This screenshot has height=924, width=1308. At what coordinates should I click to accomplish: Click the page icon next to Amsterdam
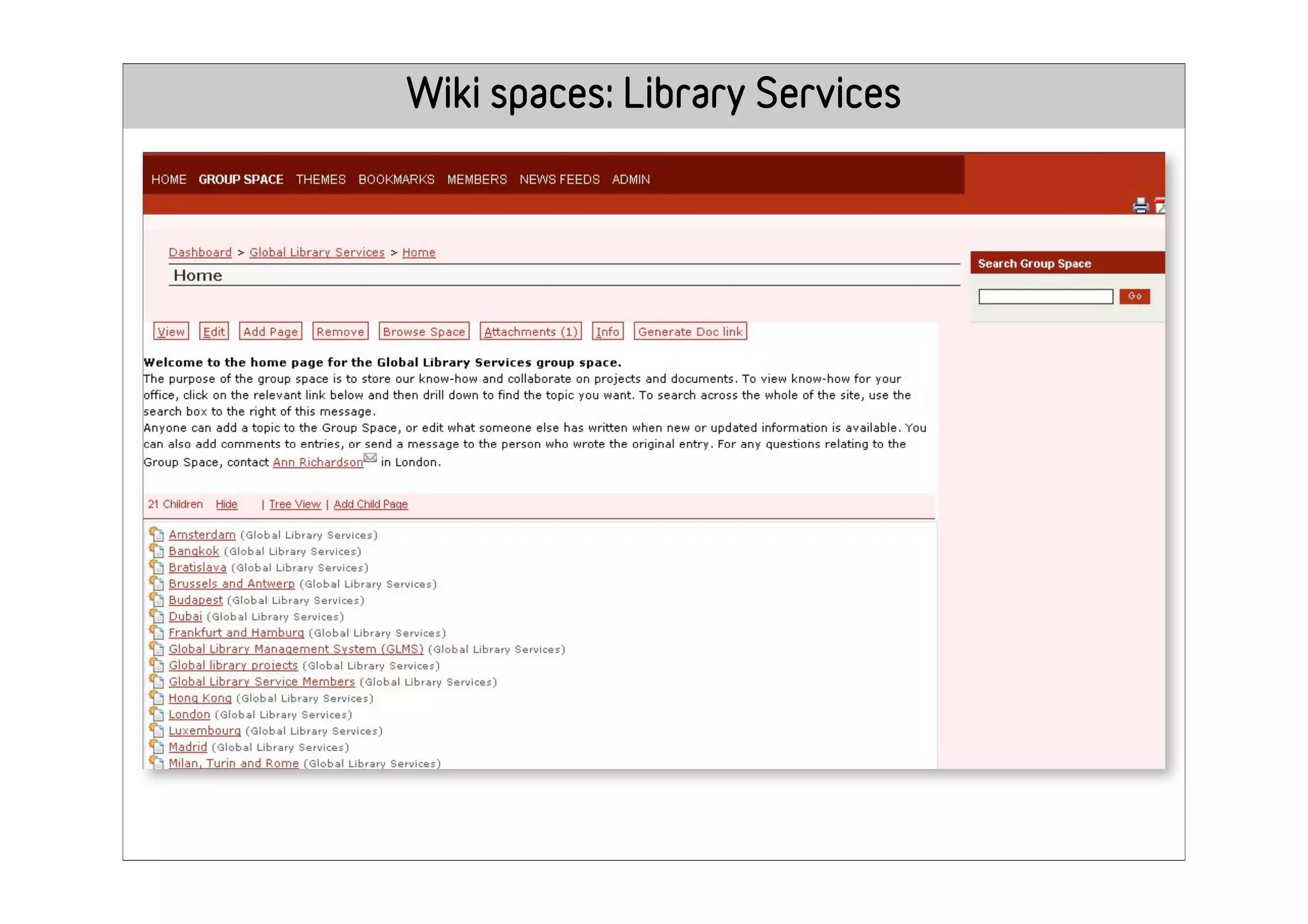156,534
